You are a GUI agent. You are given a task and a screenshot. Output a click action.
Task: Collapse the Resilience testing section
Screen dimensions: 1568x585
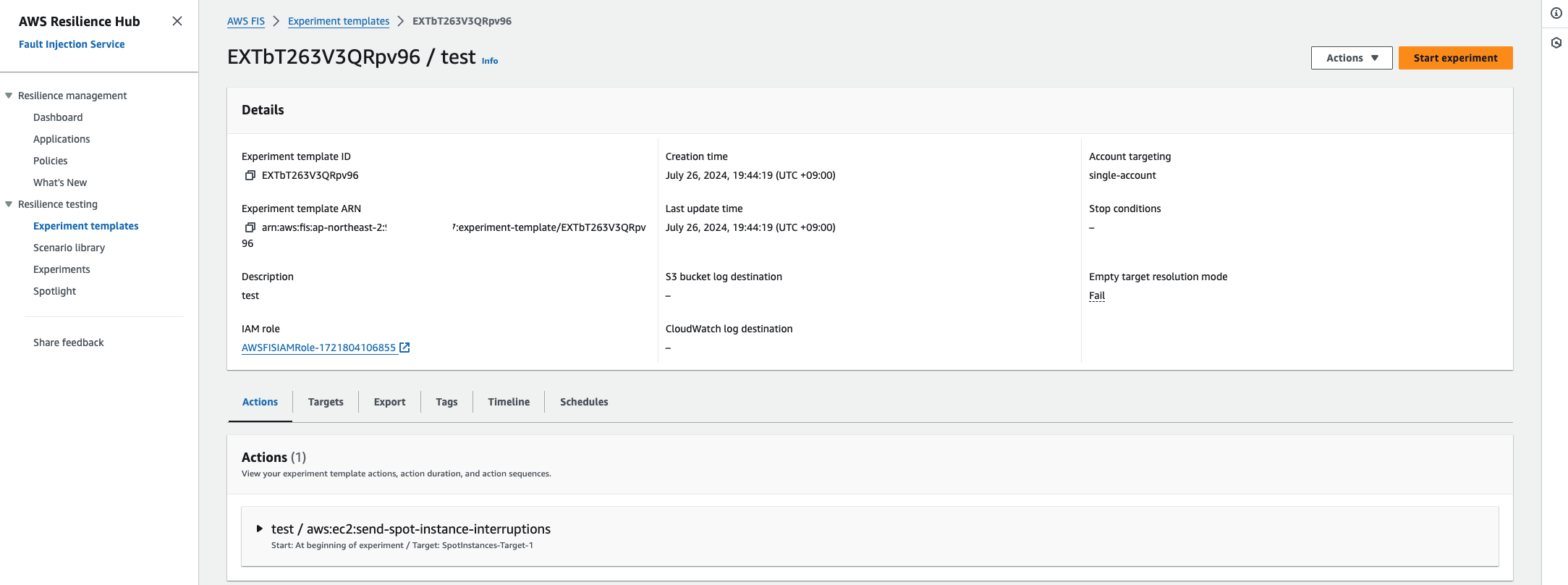coord(9,204)
